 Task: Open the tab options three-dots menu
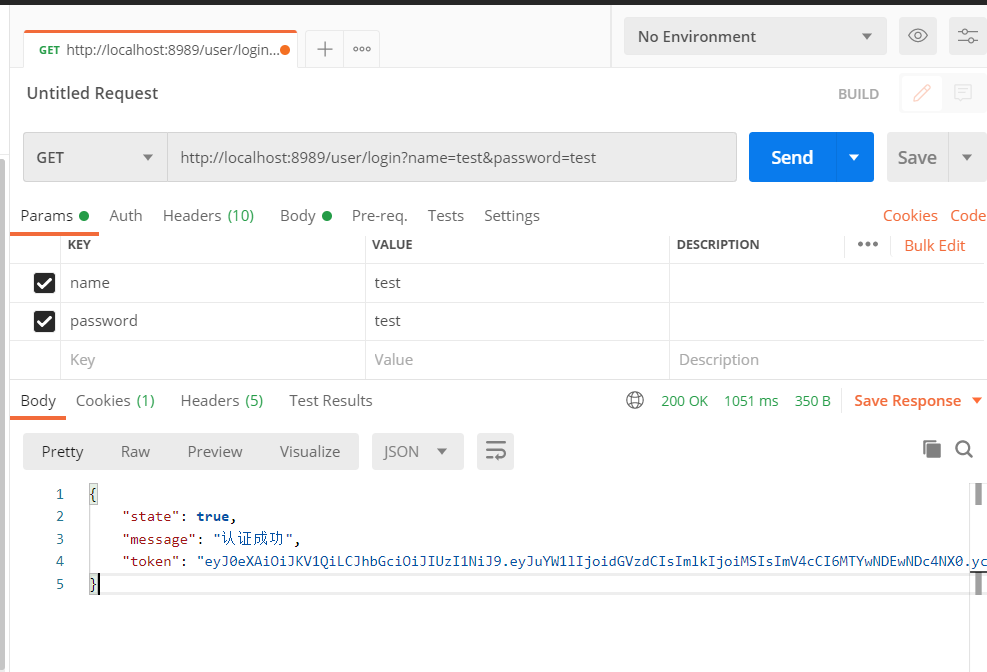[362, 49]
